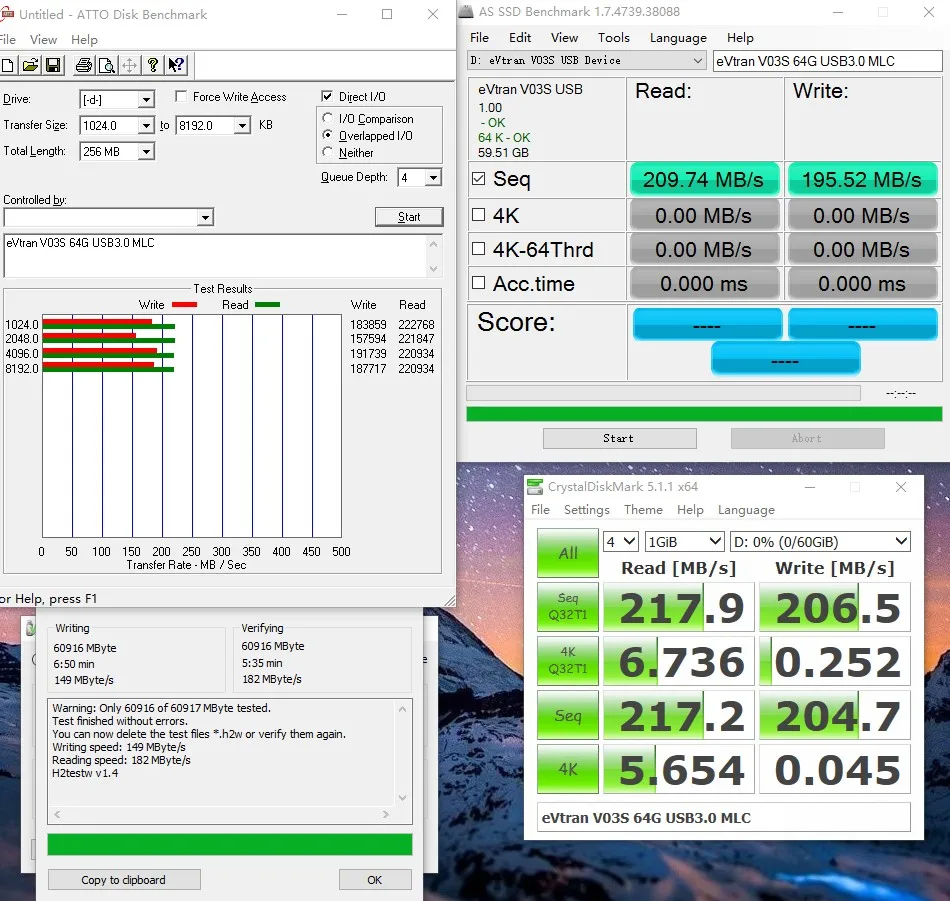Click the New document icon in ATTO toolbar
The width and height of the screenshot is (950, 901).
click(7, 65)
